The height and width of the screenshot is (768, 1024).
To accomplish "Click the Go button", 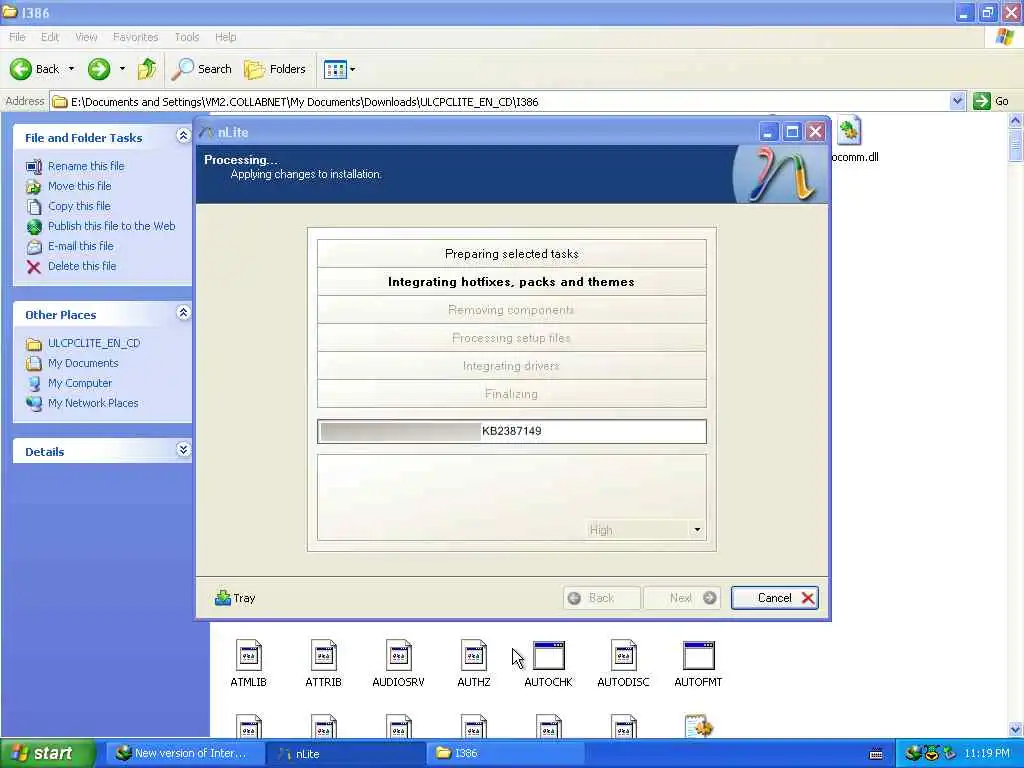I will pyautogui.click(x=991, y=101).
